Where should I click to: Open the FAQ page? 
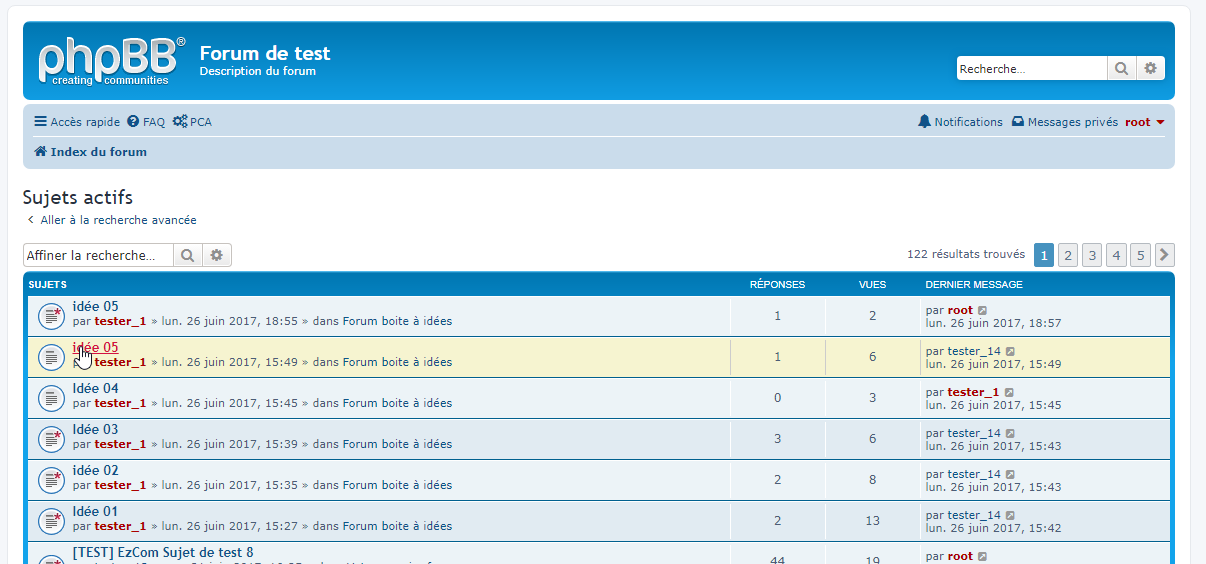[146, 122]
